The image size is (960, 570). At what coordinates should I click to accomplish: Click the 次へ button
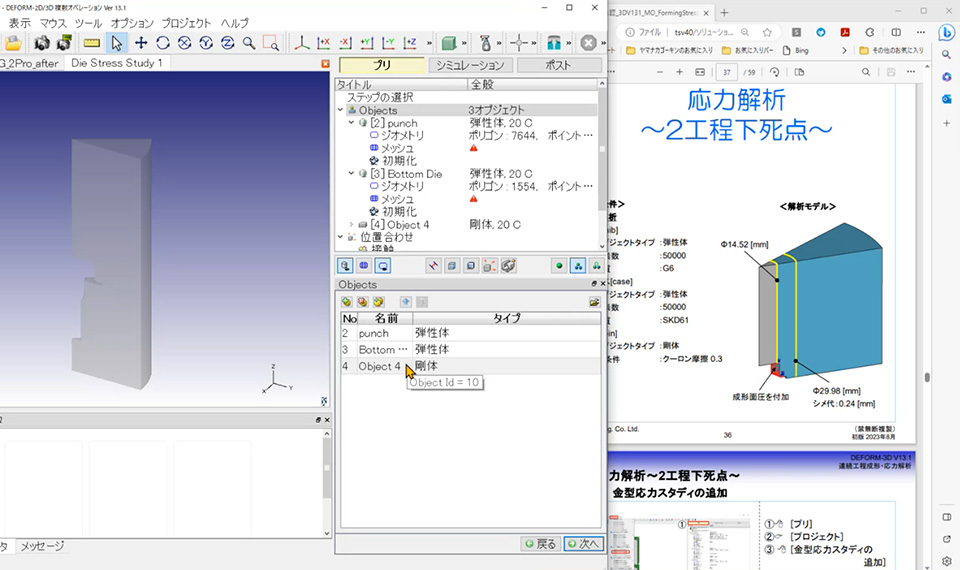click(x=583, y=544)
